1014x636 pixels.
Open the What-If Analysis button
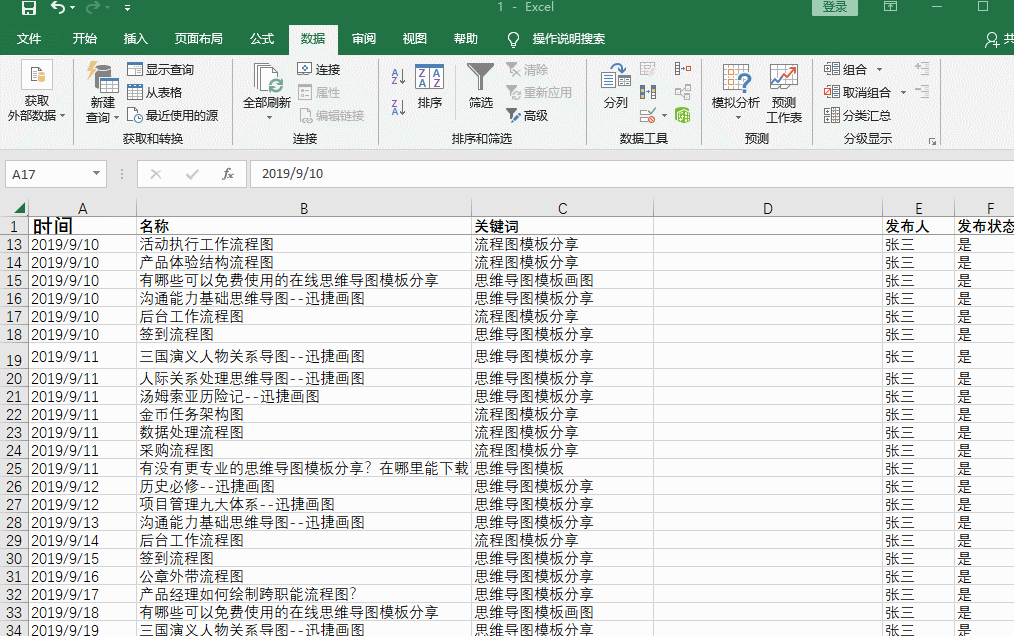pyautogui.click(x=736, y=91)
